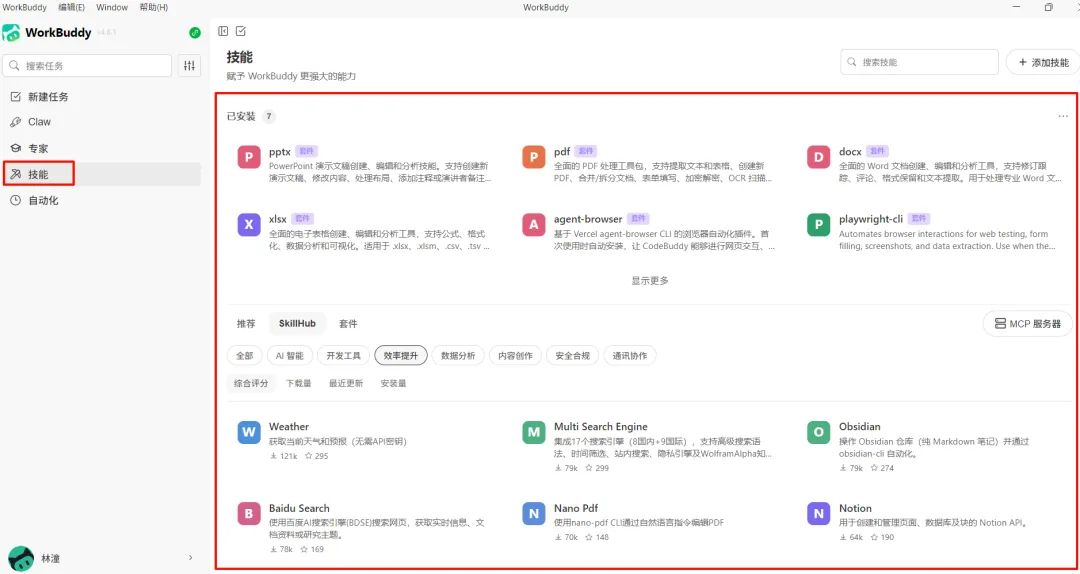Click the agent-browser skill icon
This screenshot has width=1080, height=574.
[x=534, y=225]
